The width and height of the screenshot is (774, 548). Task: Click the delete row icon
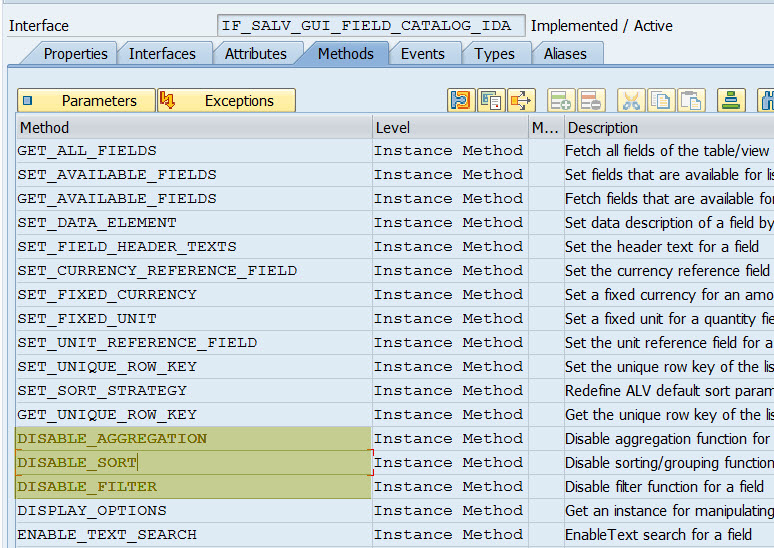point(591,101)
